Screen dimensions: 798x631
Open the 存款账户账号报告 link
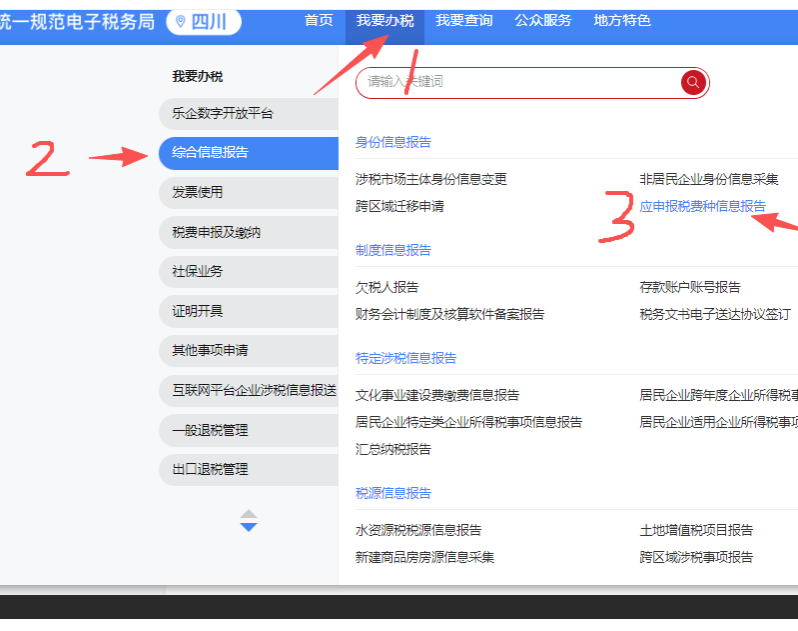[x=690, y=287]
